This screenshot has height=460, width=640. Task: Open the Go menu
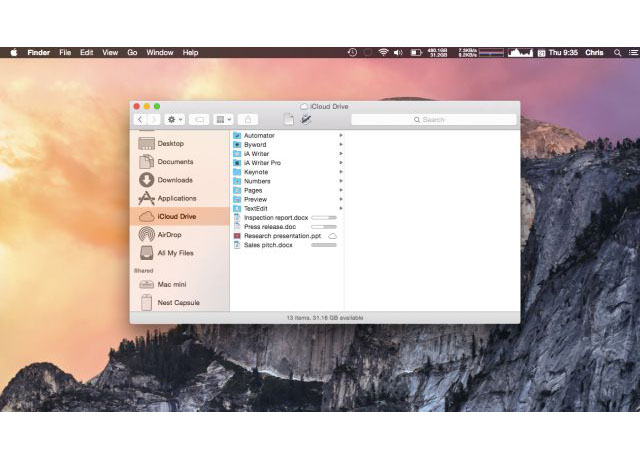point(132,53)
